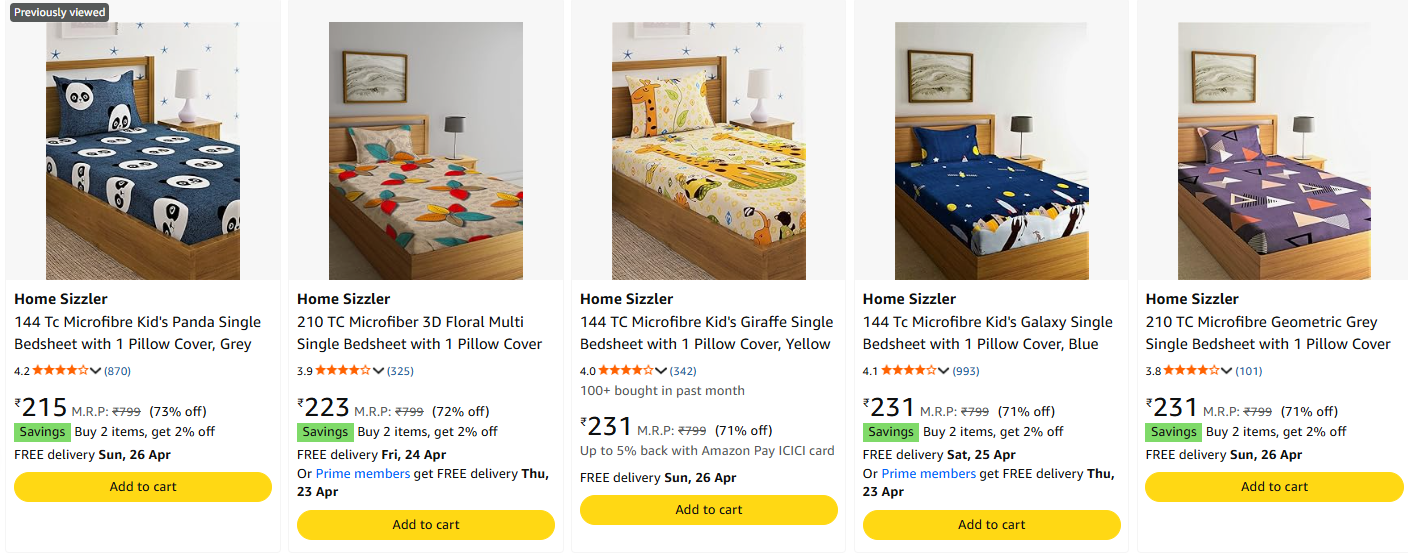Open Prime members link under Floral bedsheet
This screenshot has height=554, width=1408.
click(362, 474)
